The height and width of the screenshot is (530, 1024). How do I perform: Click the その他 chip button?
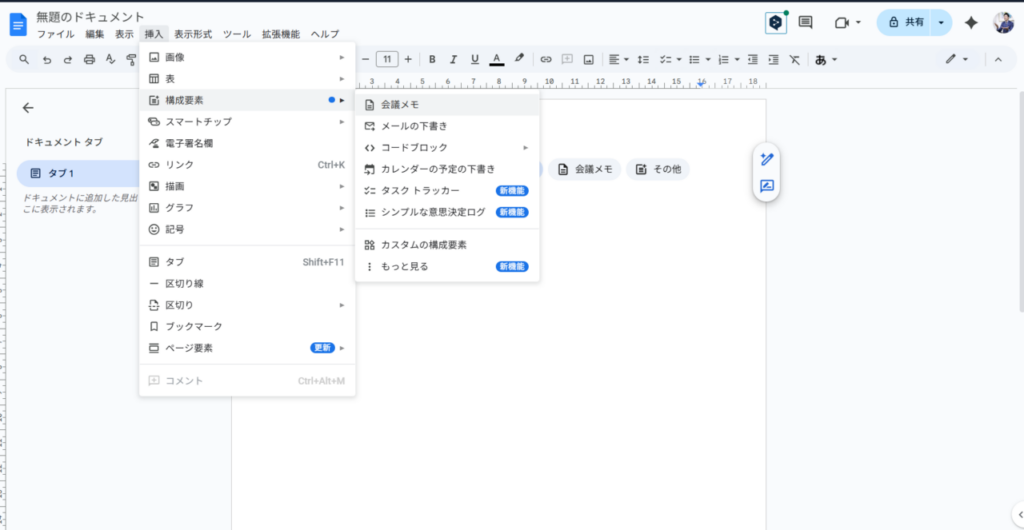point(658,169)
